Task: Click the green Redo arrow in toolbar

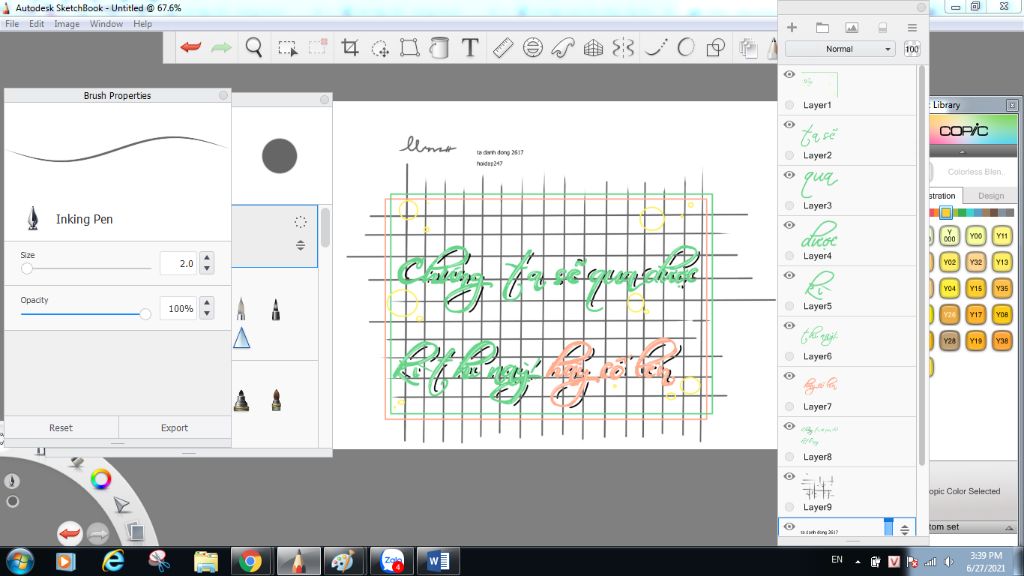Action: click(221, 47)
